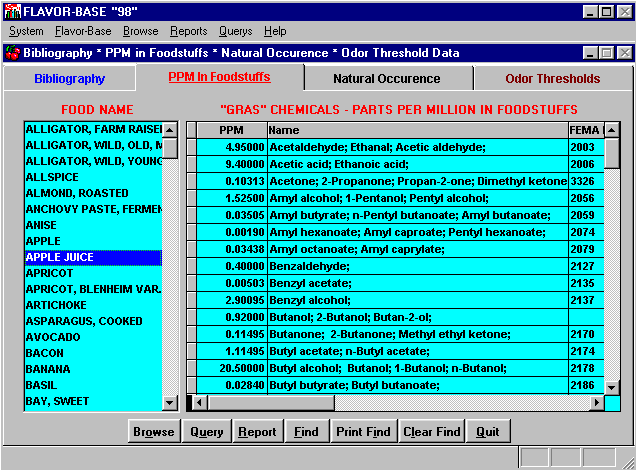Switch to the Odor Thresholds tab
The height and width of the screenshot is (470, 636).
point(552,79)
